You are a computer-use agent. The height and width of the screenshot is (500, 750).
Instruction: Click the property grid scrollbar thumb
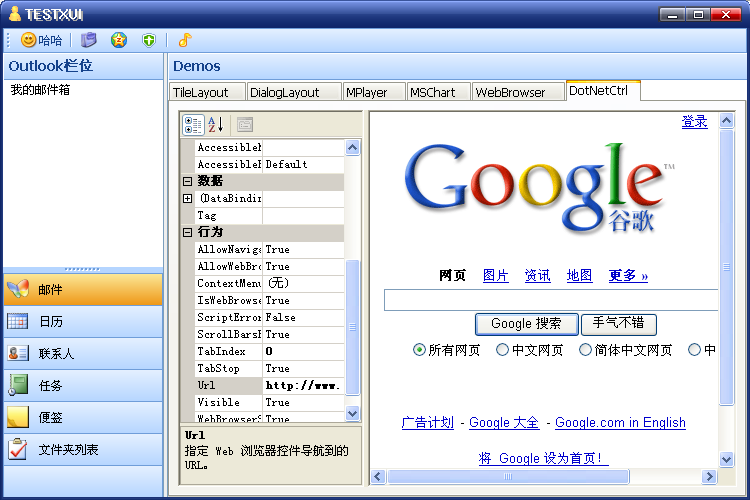click(x=353, y=327)
